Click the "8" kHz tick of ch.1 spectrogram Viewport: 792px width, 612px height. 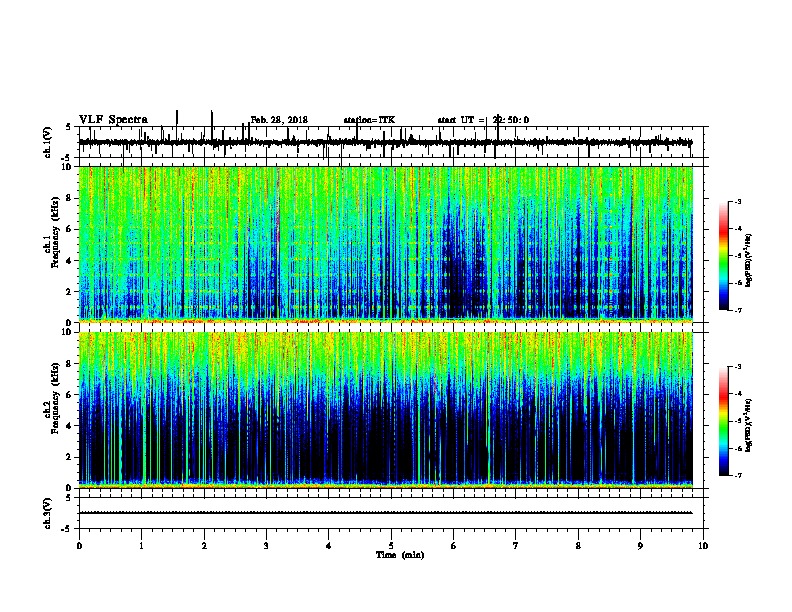click(70, 198)
